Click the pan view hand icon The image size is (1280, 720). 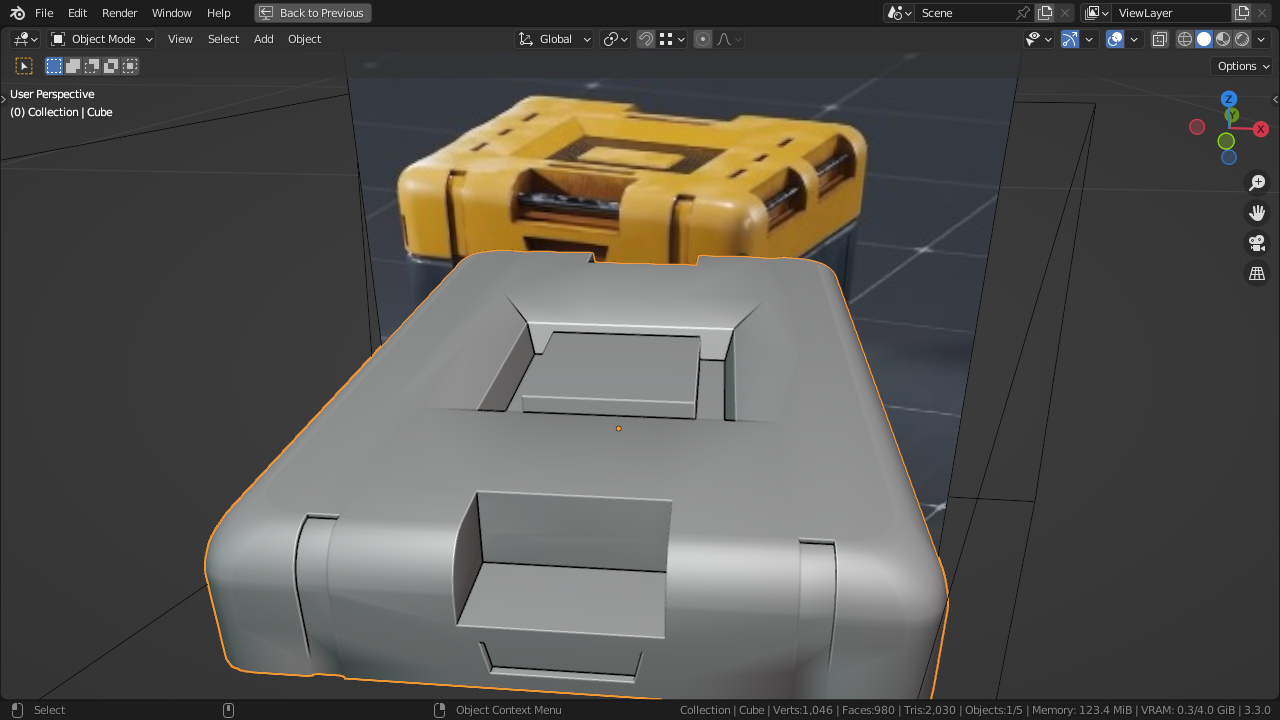1257,213
